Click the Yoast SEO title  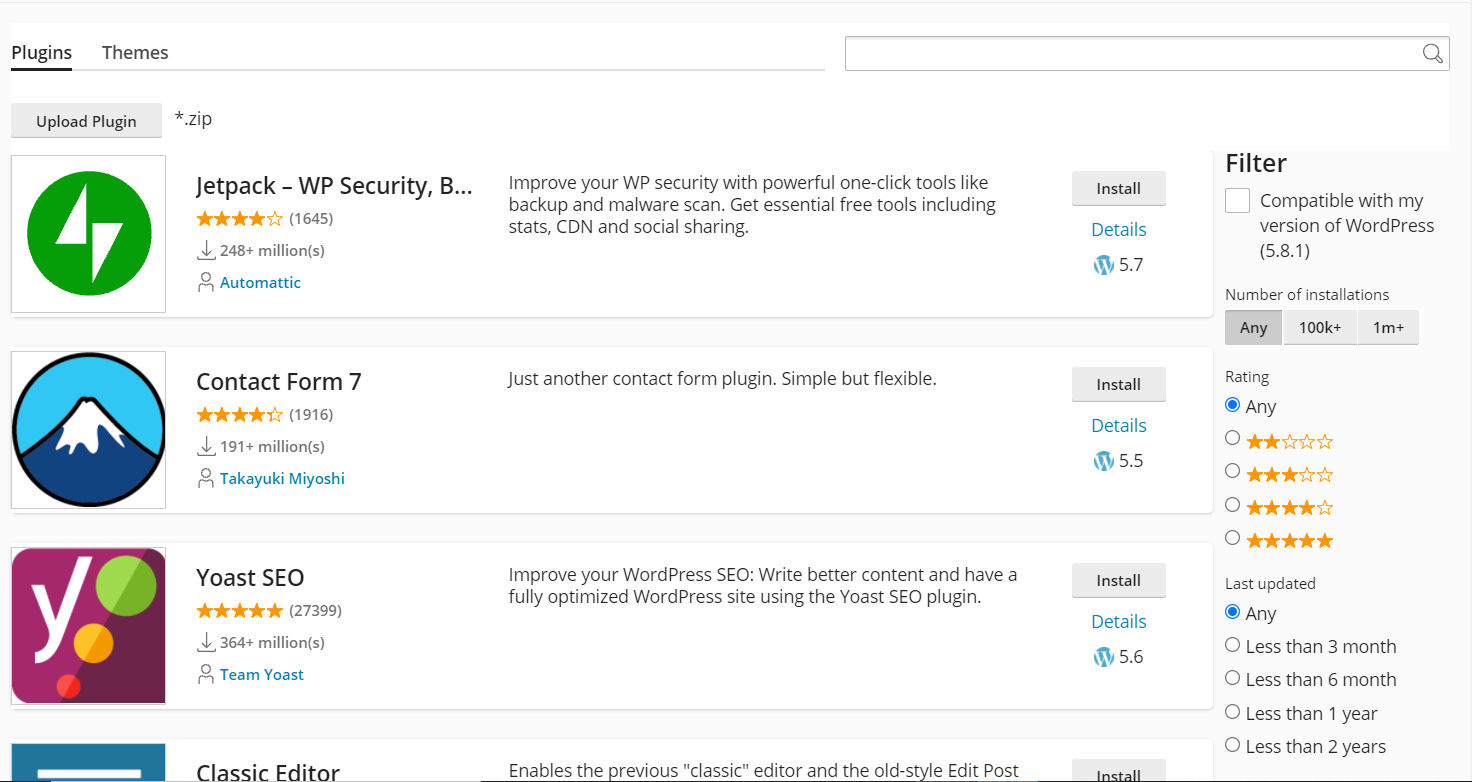[x=250, y=578]
